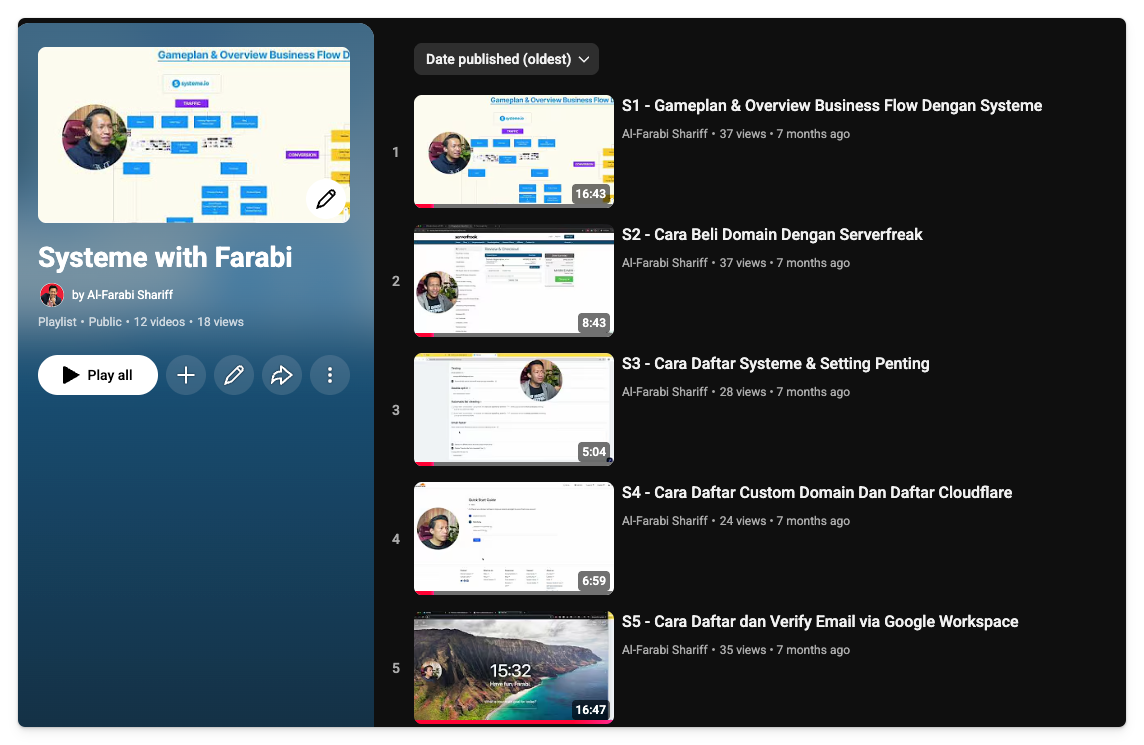Open S1 Gameplan & Overview video thumbnail
Image resolution: width=1144 pixels, height=745 pixels.
pyautogui.click(x=514, y=151)
